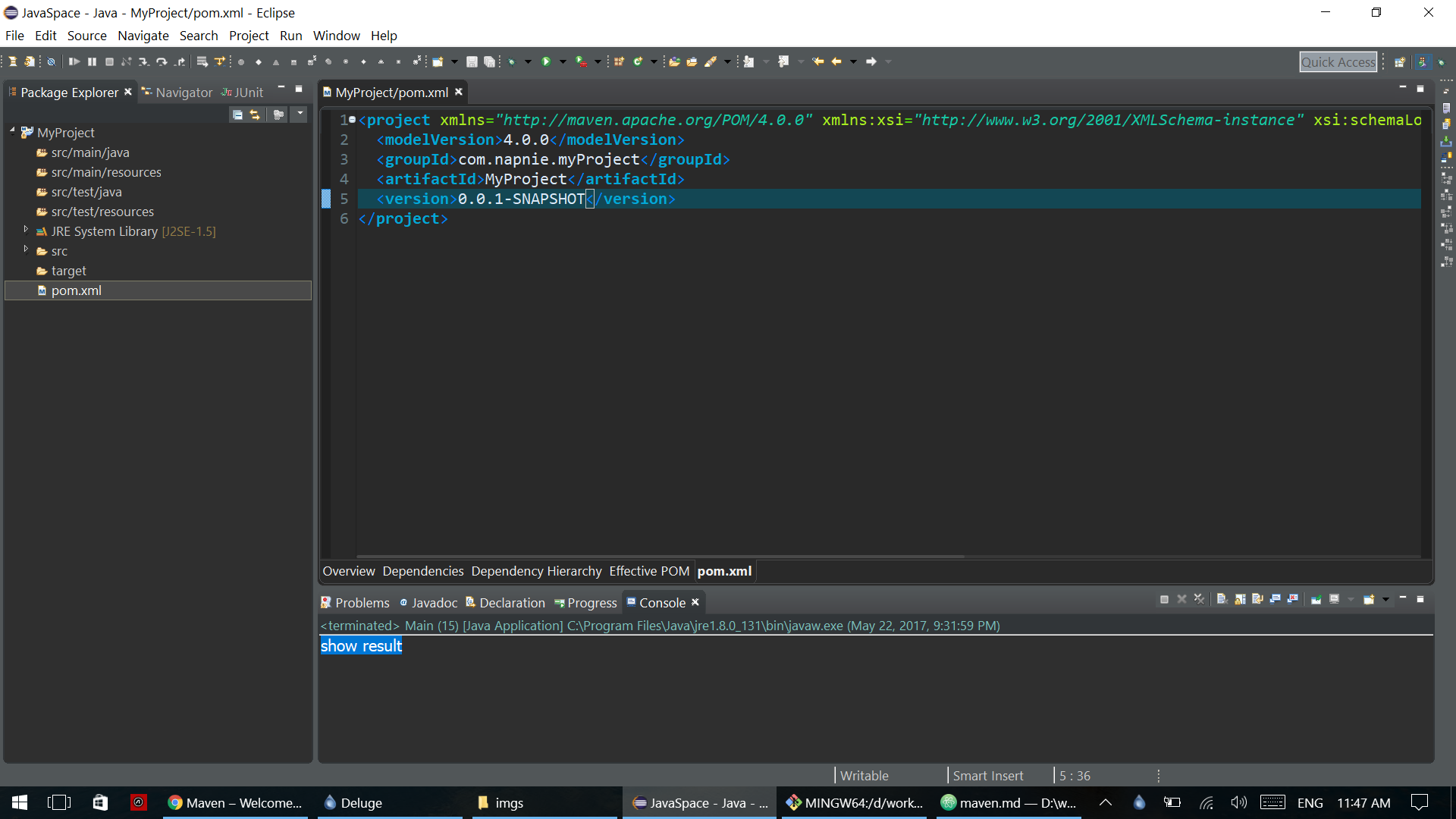Open the Debug As dropdown arrow

click(528, 61)
